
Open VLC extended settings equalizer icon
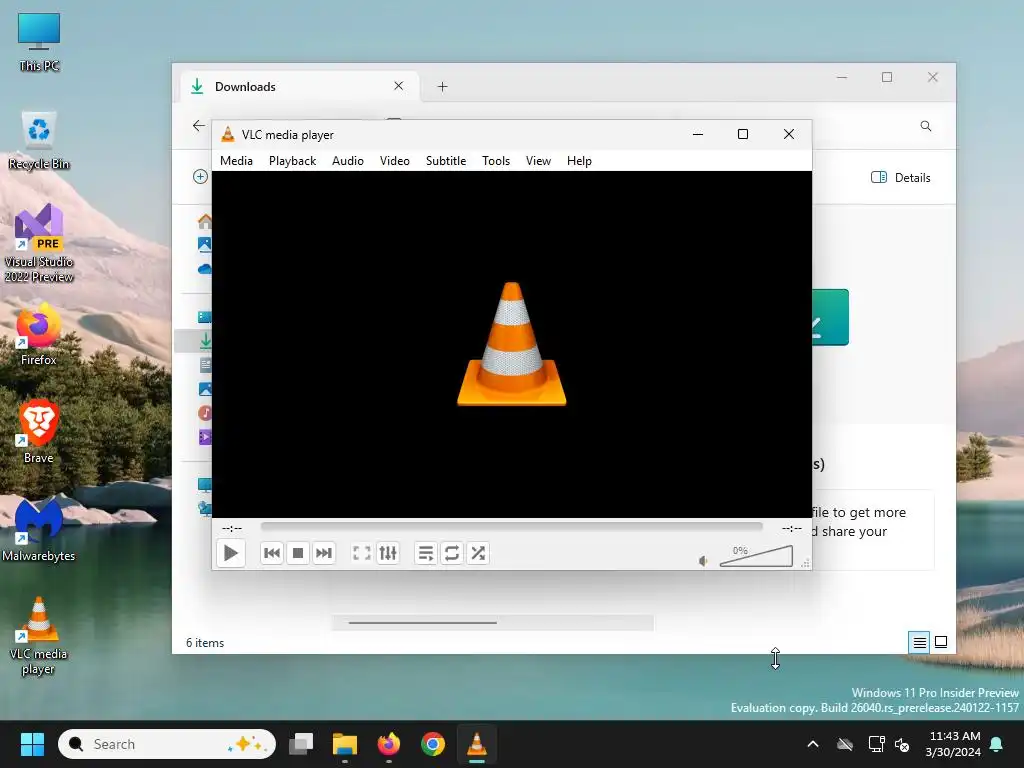[x=388, y=553]
